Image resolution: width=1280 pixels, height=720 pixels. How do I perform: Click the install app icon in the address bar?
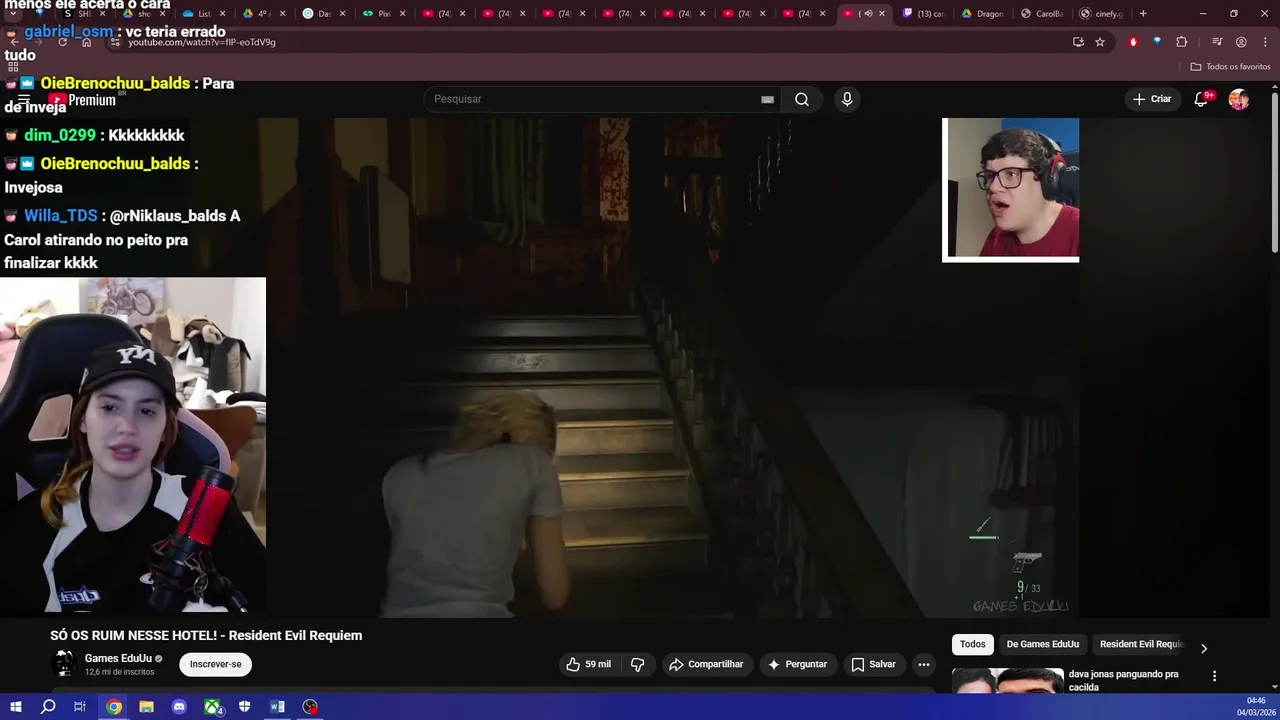click(1078, 42)
